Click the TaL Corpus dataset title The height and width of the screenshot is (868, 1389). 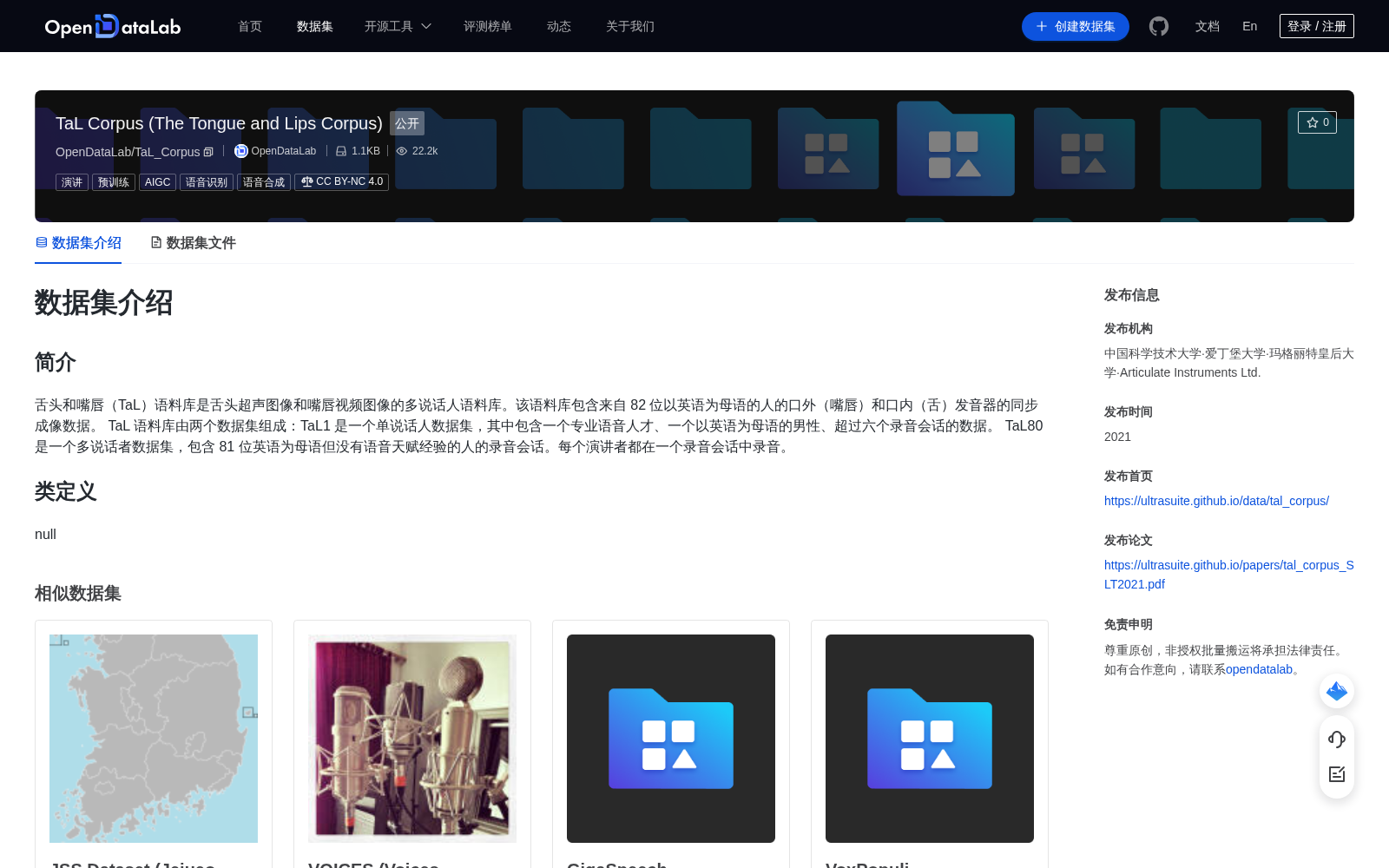[219, 123]
